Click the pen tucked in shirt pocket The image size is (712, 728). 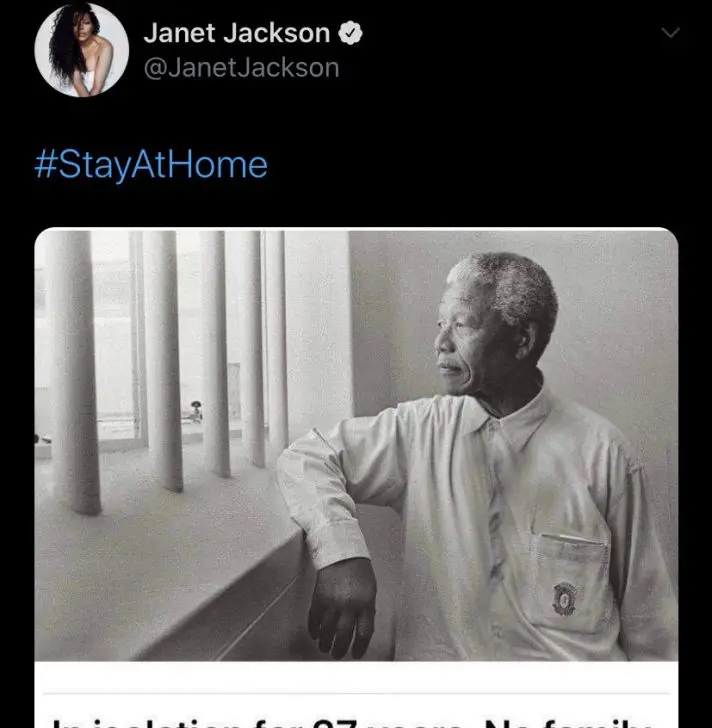click(x=574, y=539)
